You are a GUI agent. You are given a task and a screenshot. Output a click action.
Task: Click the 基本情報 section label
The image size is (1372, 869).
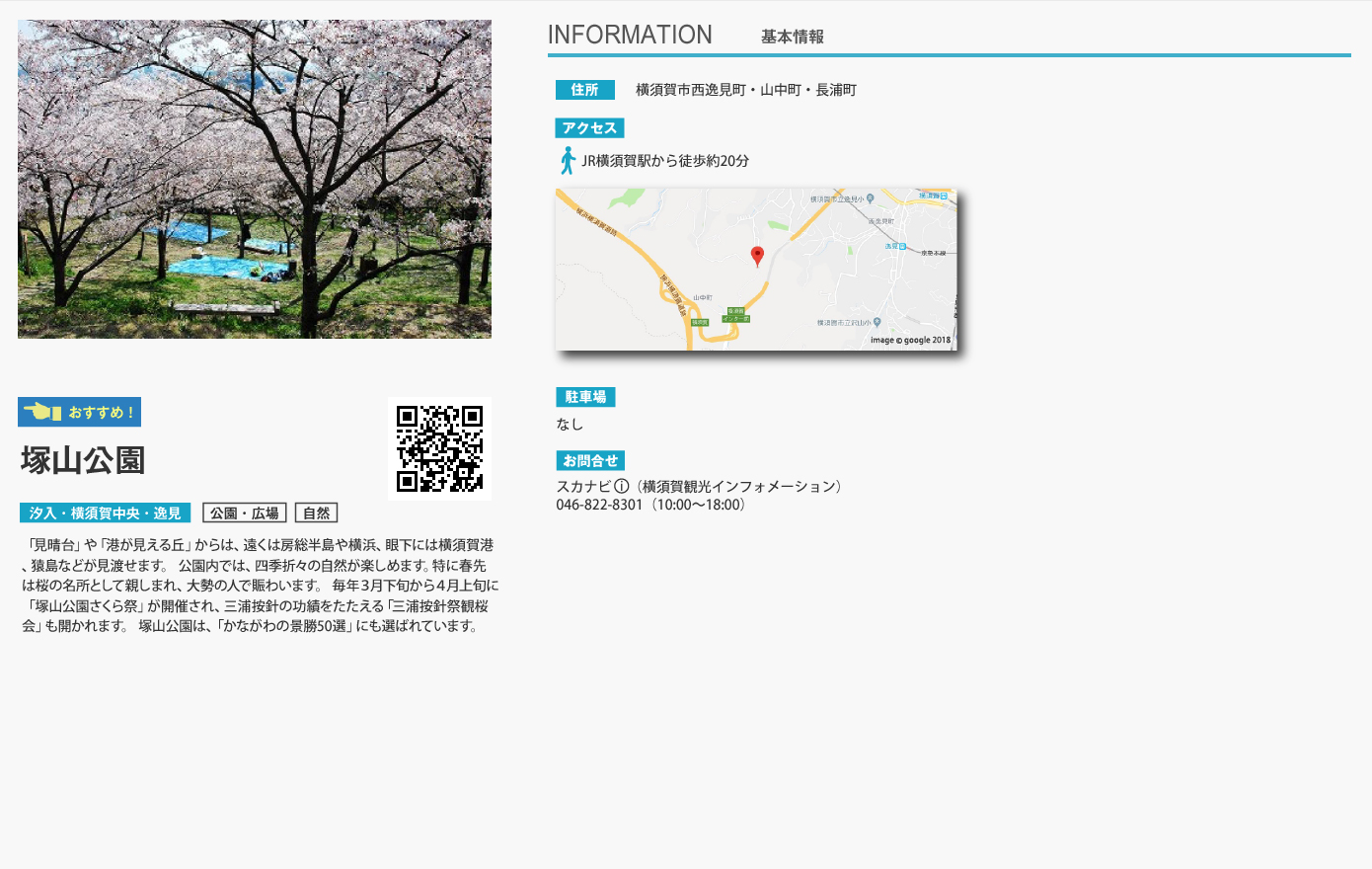[792, 37]
